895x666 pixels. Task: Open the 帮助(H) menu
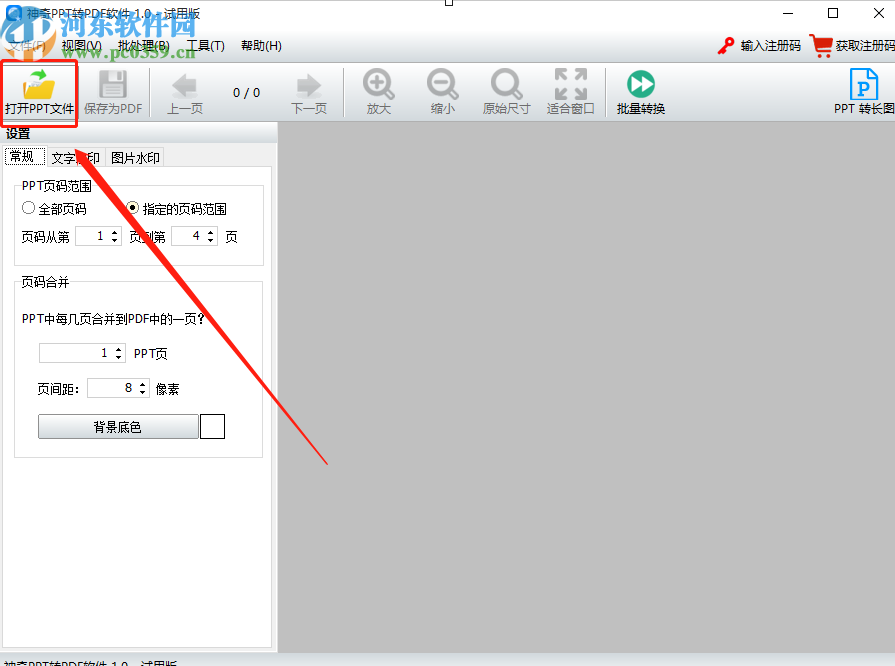point(260,45)
